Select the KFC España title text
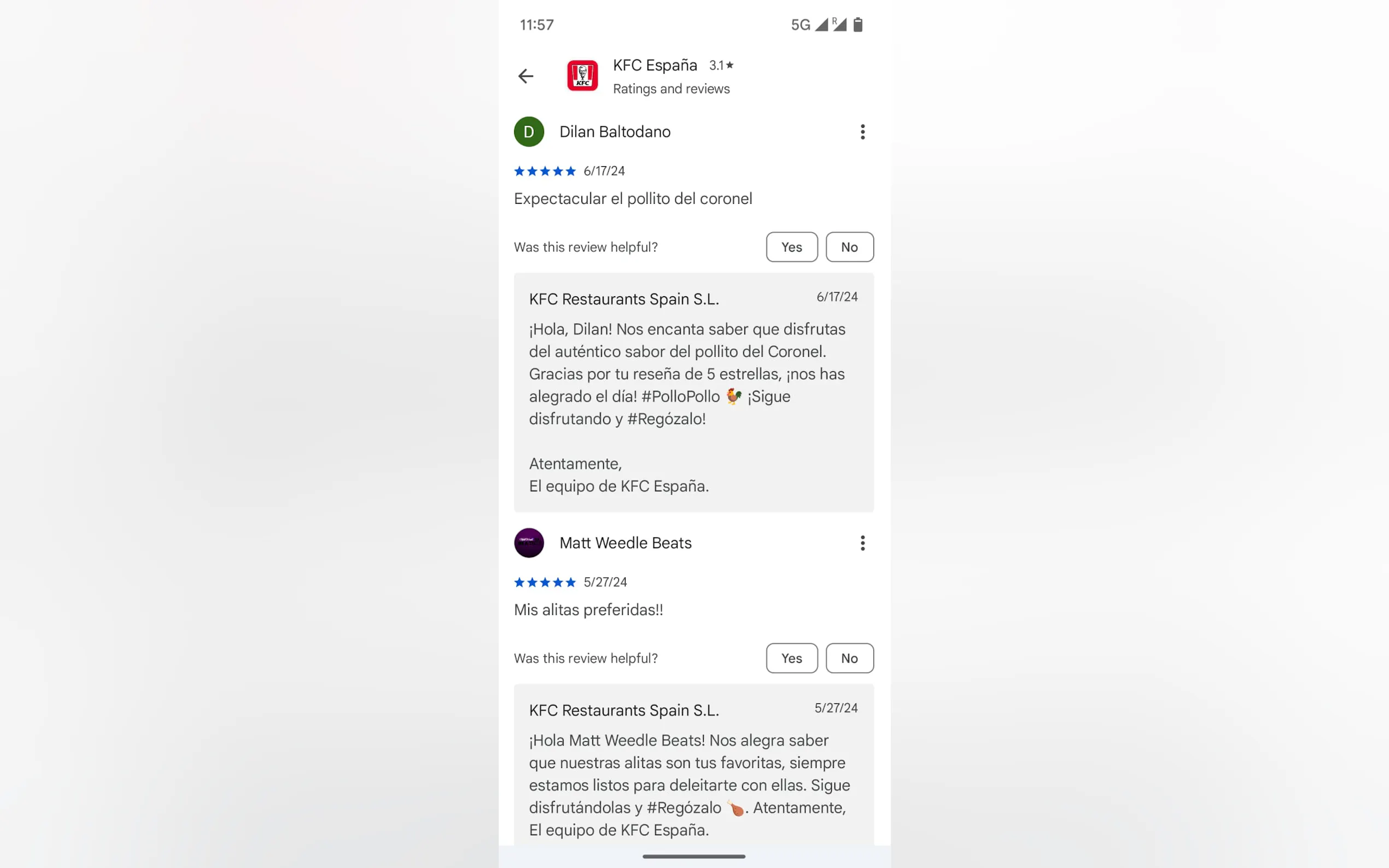The height and width of the screenshot is (868, 1389). point(655,66)
